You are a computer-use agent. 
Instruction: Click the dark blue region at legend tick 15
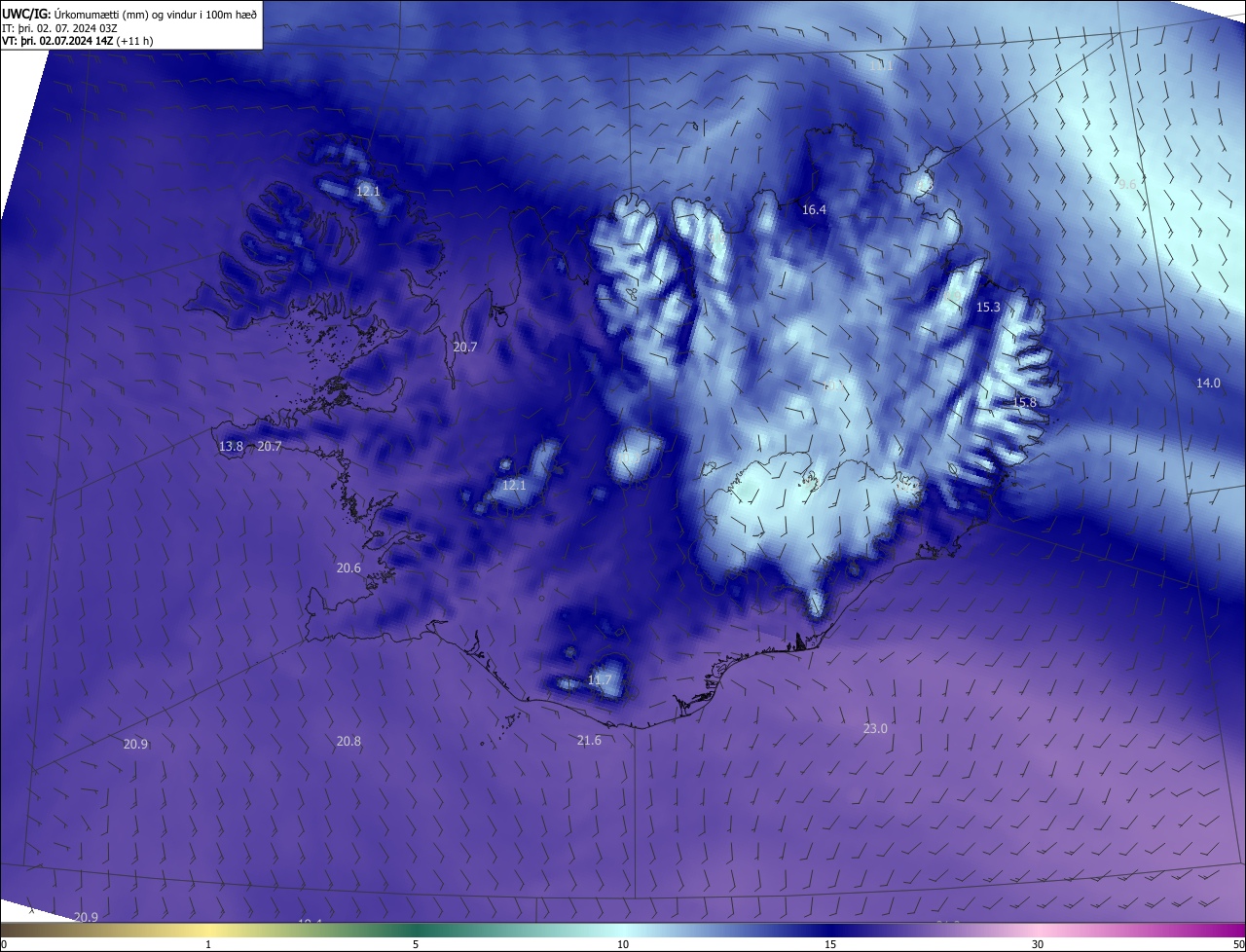pyautogui.click(x=830, y=931)
